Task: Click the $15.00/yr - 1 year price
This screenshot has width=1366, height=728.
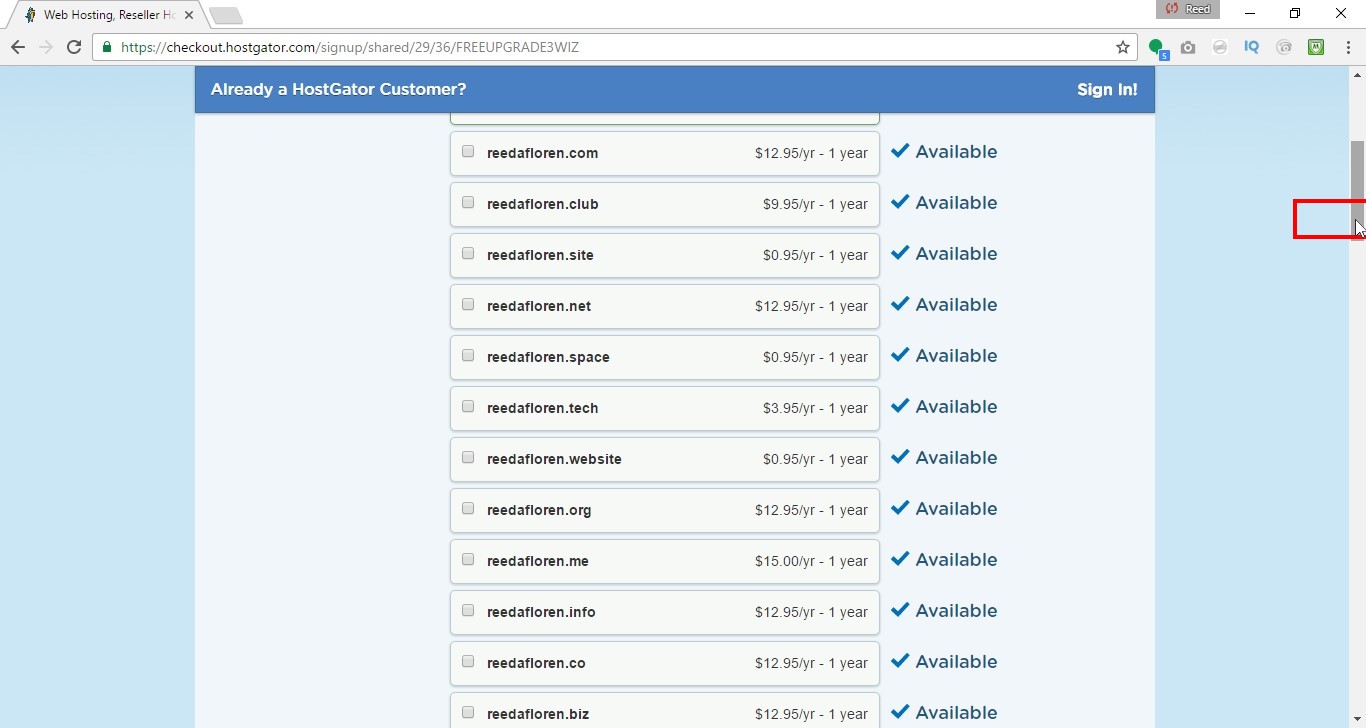Action: 811,562
